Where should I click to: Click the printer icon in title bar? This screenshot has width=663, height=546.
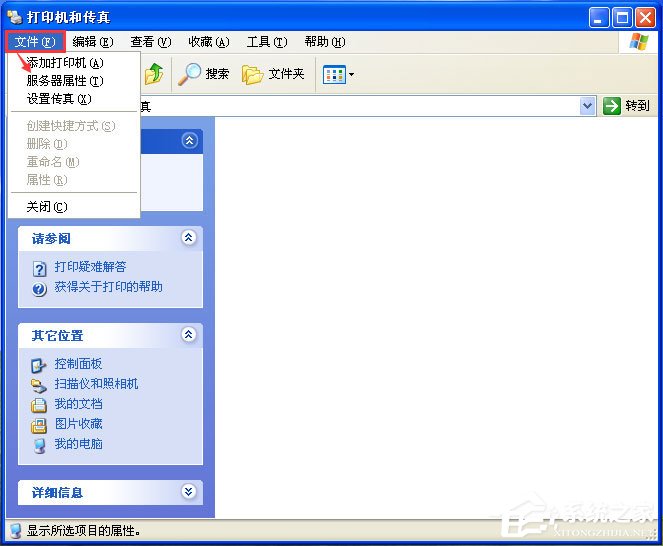[15, 17]
